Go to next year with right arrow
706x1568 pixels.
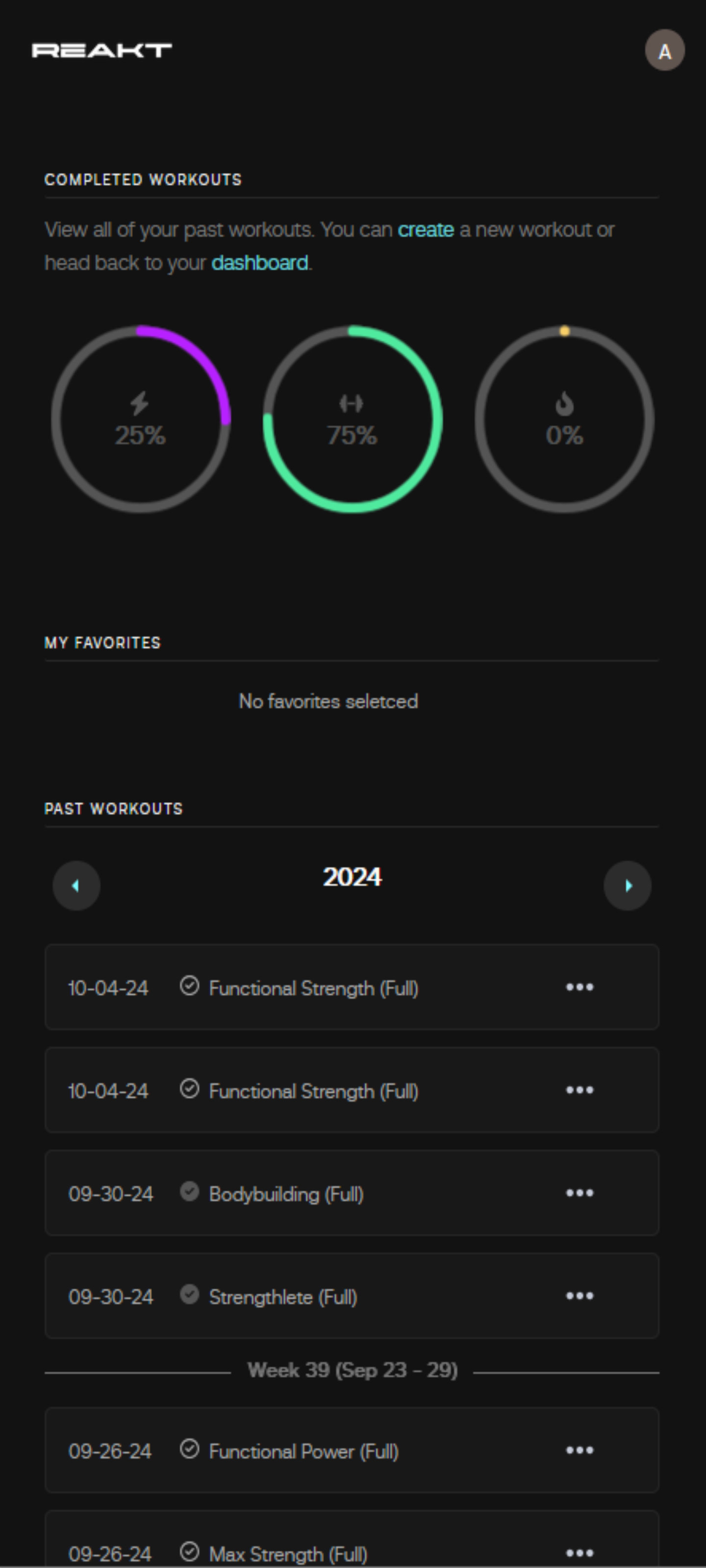(628, 885)
